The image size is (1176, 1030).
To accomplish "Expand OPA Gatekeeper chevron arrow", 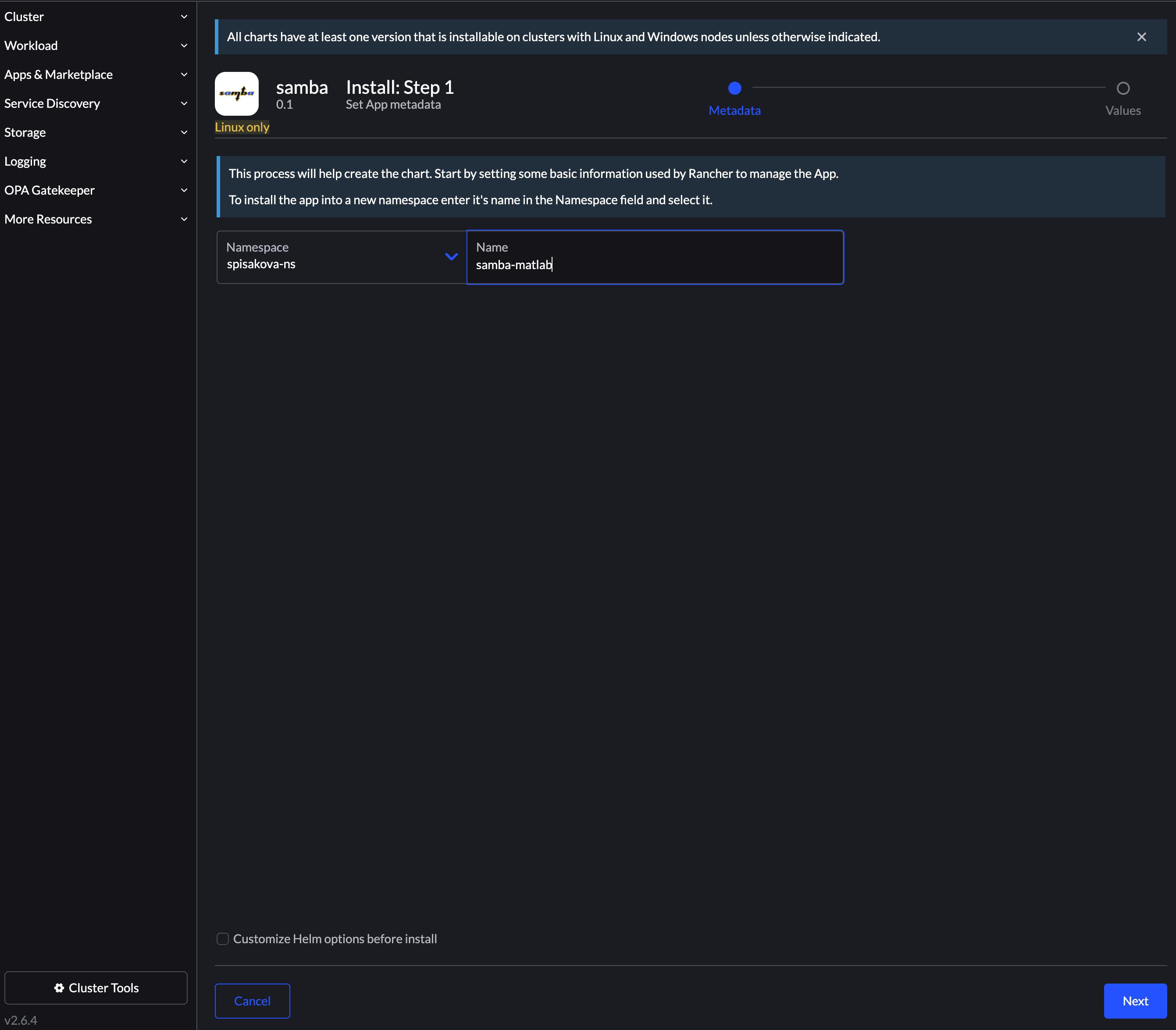I will pyautogui.click(x=184, y=190).
